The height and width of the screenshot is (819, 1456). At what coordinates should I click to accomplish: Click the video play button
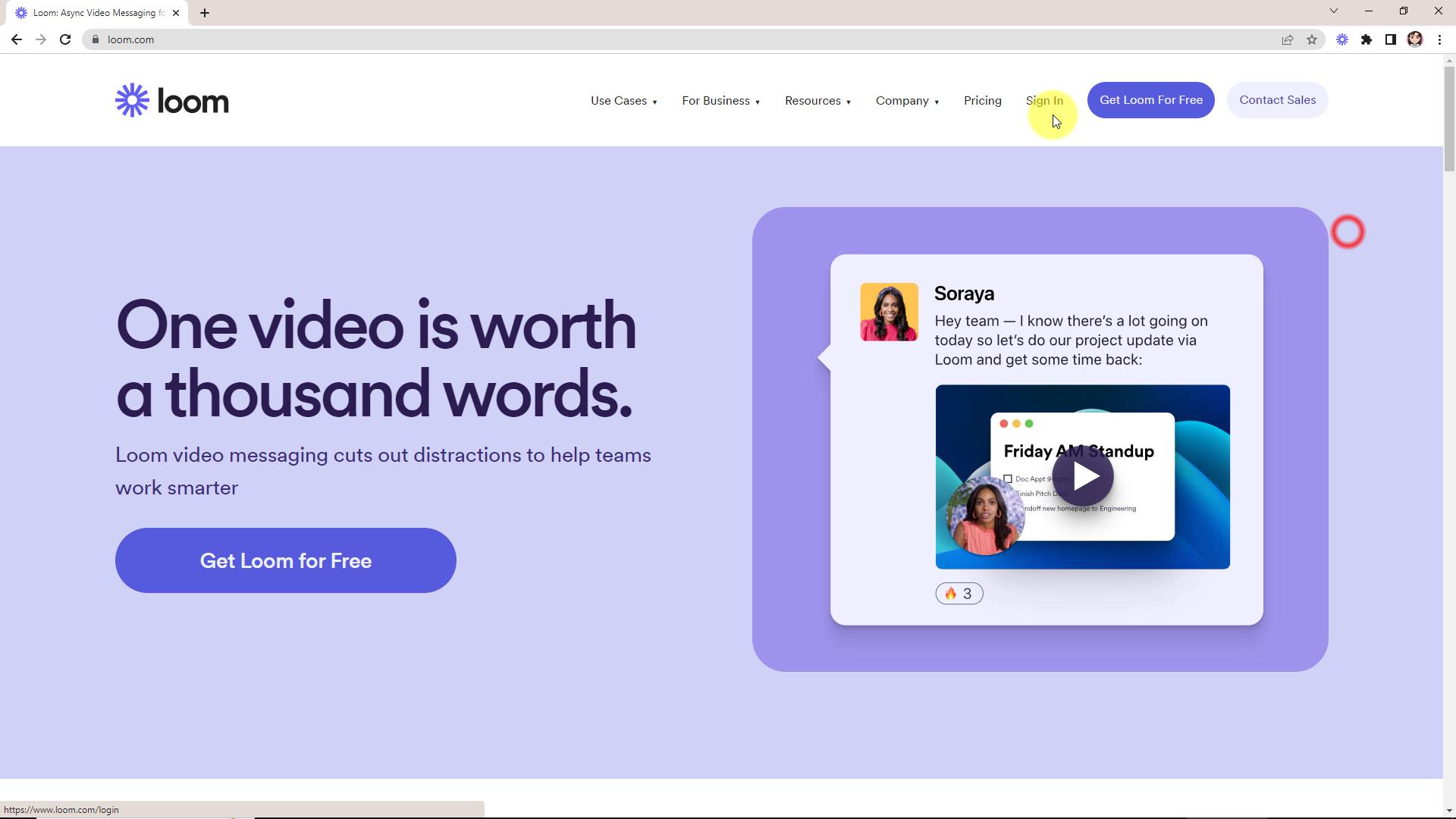[x=1084, y=478]
